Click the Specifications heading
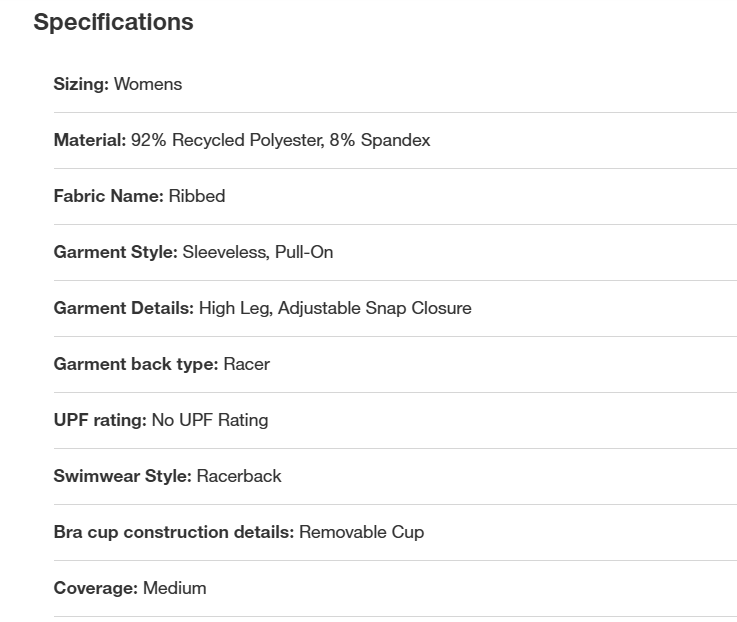This screenshot has width=737, height=622. pos(113,22)
